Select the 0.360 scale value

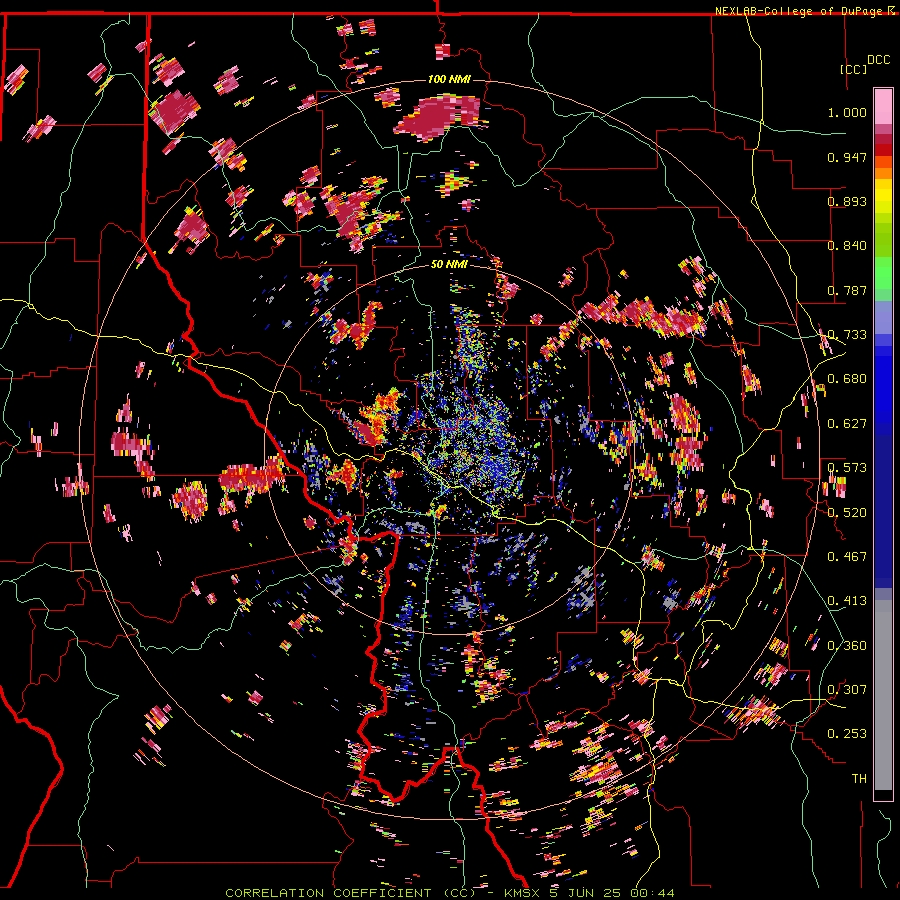point(847,646)
